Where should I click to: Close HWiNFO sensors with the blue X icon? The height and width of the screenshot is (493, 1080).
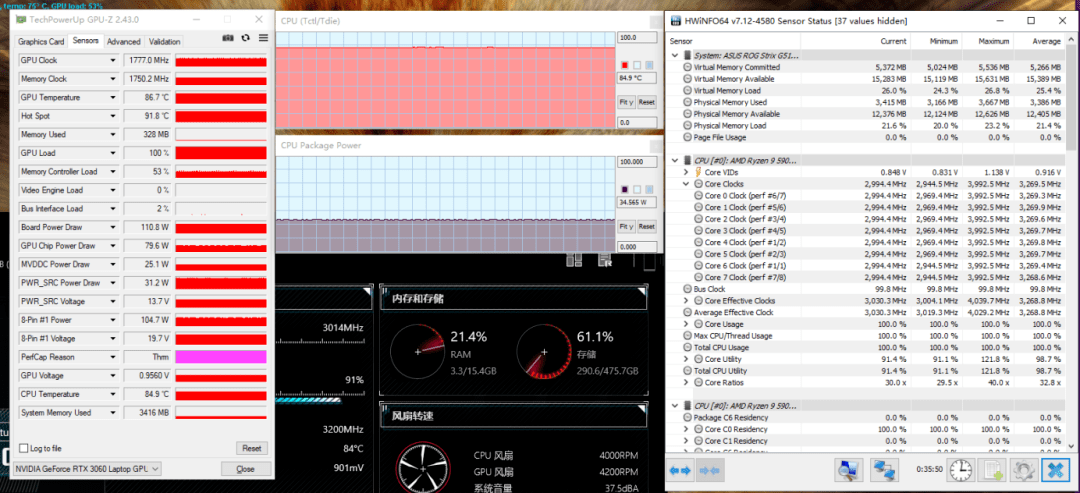[1056, 470]
